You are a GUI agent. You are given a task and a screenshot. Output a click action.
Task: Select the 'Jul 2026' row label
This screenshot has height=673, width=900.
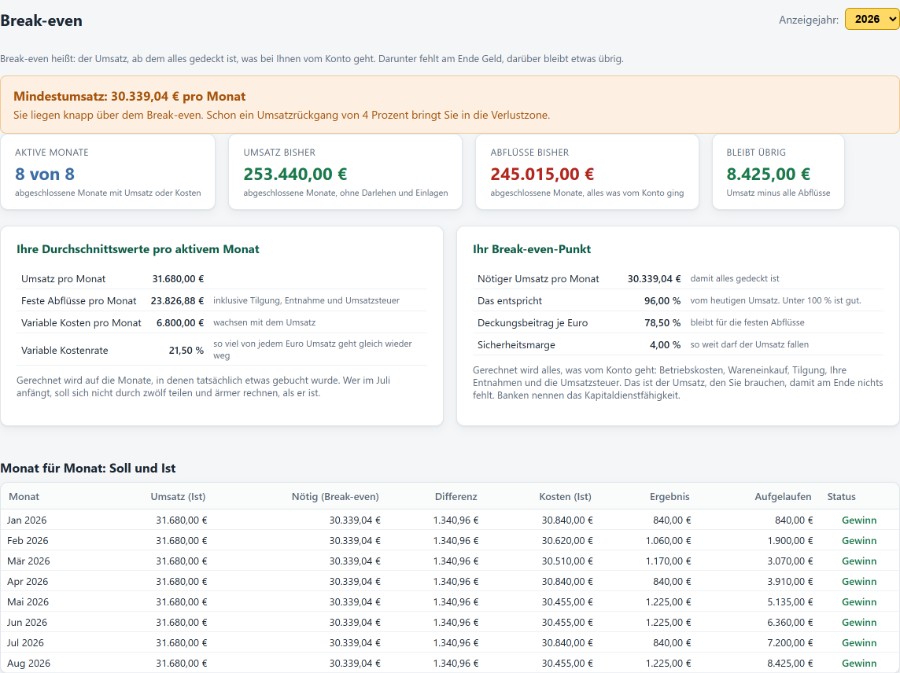(25, 643)
